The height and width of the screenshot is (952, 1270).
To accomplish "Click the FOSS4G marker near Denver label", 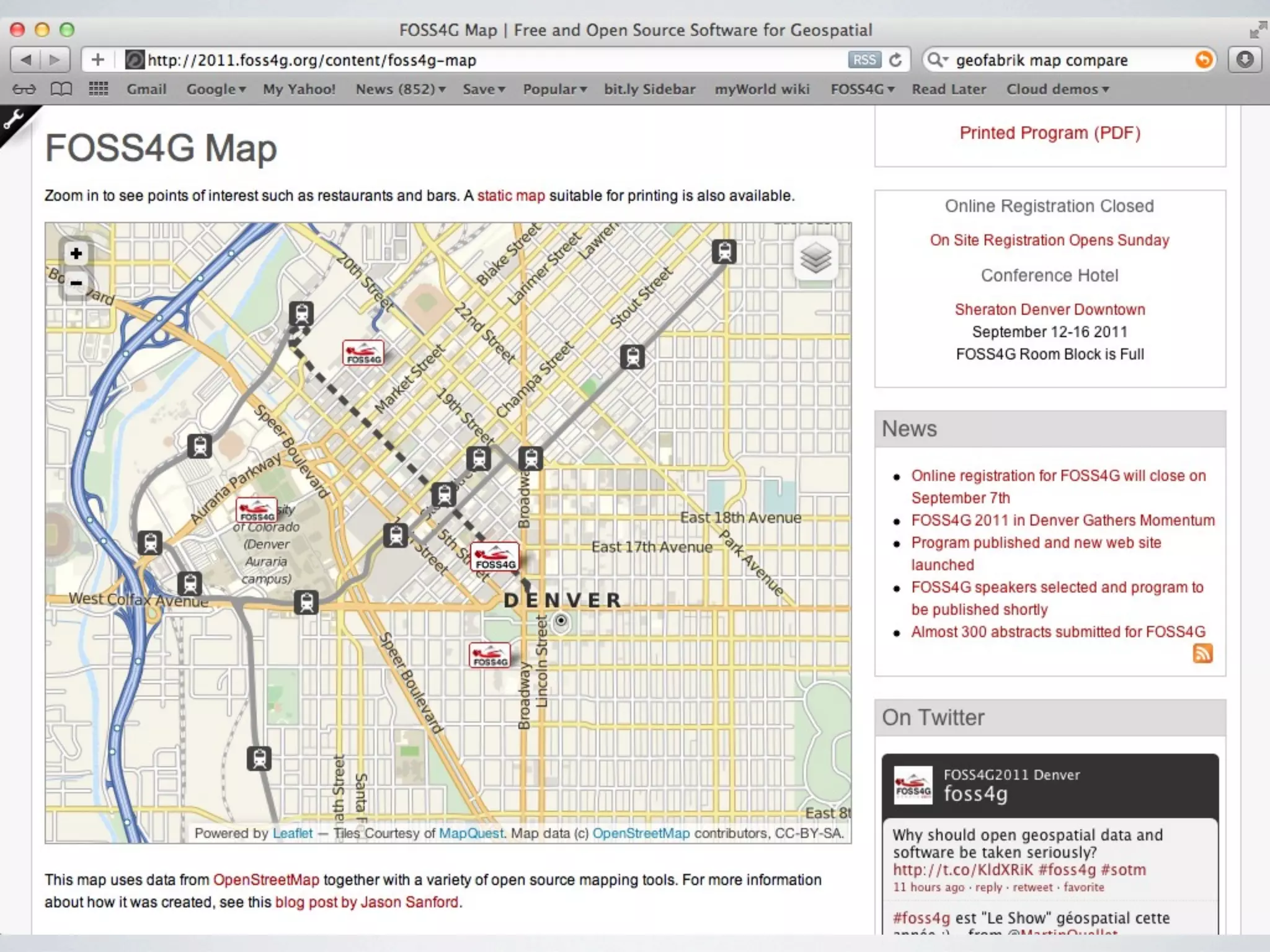I will pyautogui.click(x=494, y=556).
